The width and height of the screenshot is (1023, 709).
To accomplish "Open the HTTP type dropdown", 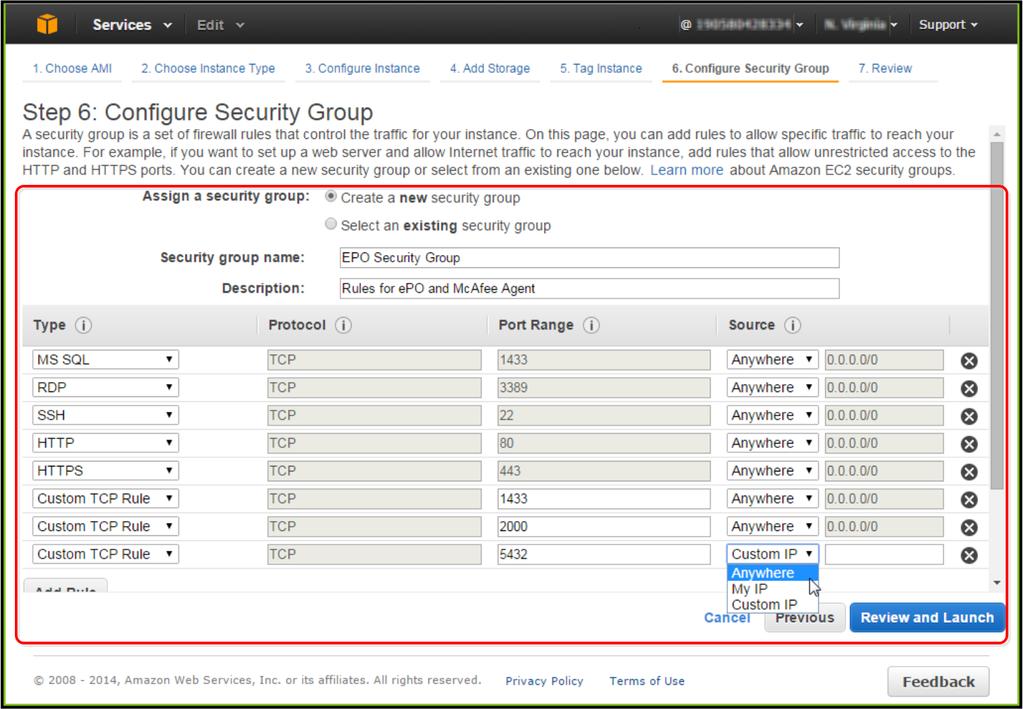I will [106, 443].
